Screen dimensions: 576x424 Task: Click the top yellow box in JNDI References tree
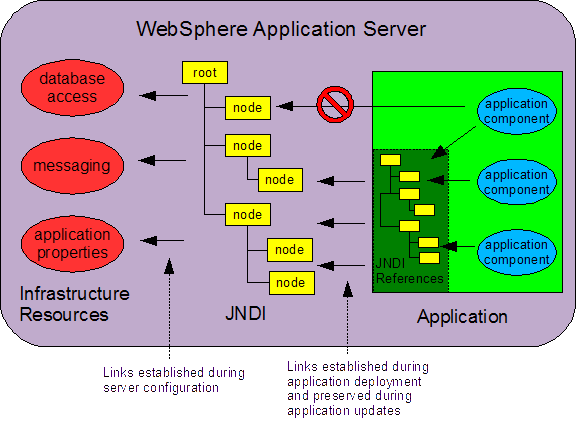tap(390, 160)
